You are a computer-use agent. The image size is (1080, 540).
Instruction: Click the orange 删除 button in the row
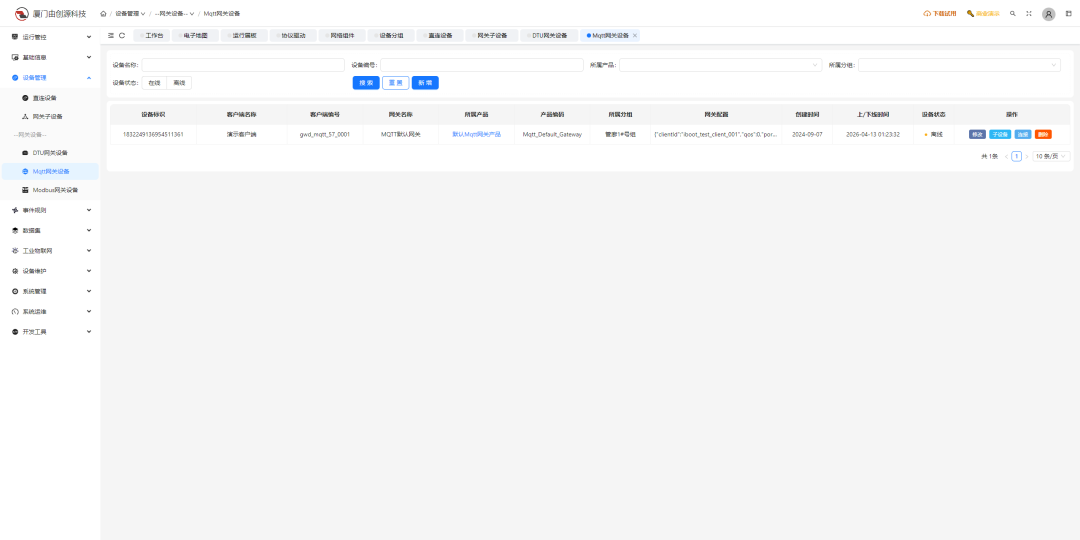pyautogui.click(x=1043, y=134)
